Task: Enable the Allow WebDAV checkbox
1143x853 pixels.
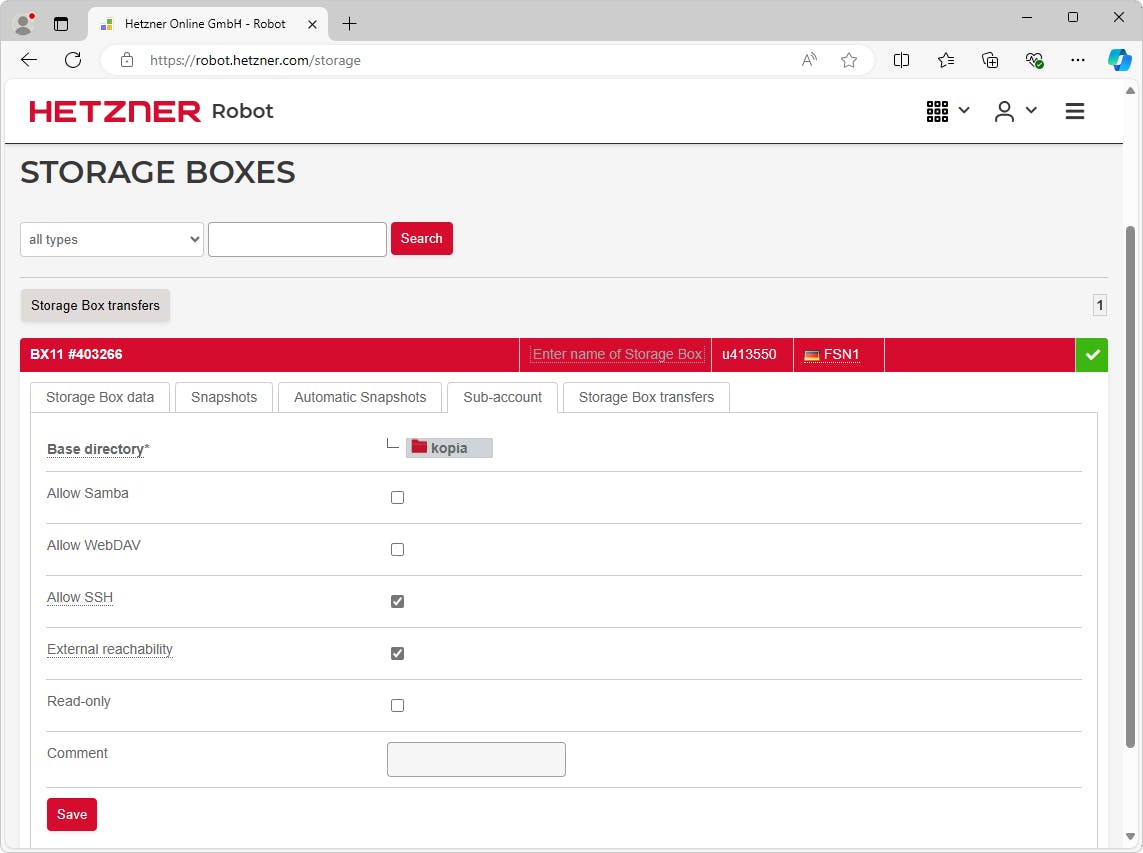Action: point(397,550)
